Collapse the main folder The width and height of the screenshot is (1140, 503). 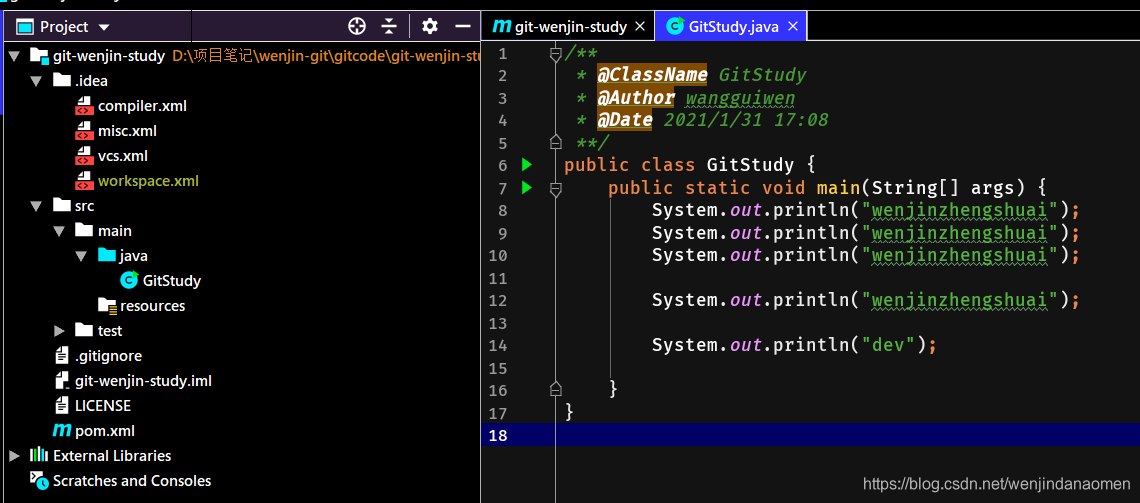(x=60, y=231)
